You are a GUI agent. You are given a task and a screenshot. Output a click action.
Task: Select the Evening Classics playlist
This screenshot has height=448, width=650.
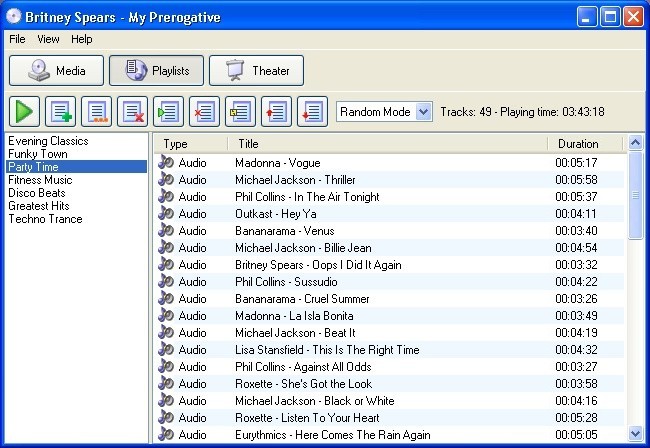point(48,141)
